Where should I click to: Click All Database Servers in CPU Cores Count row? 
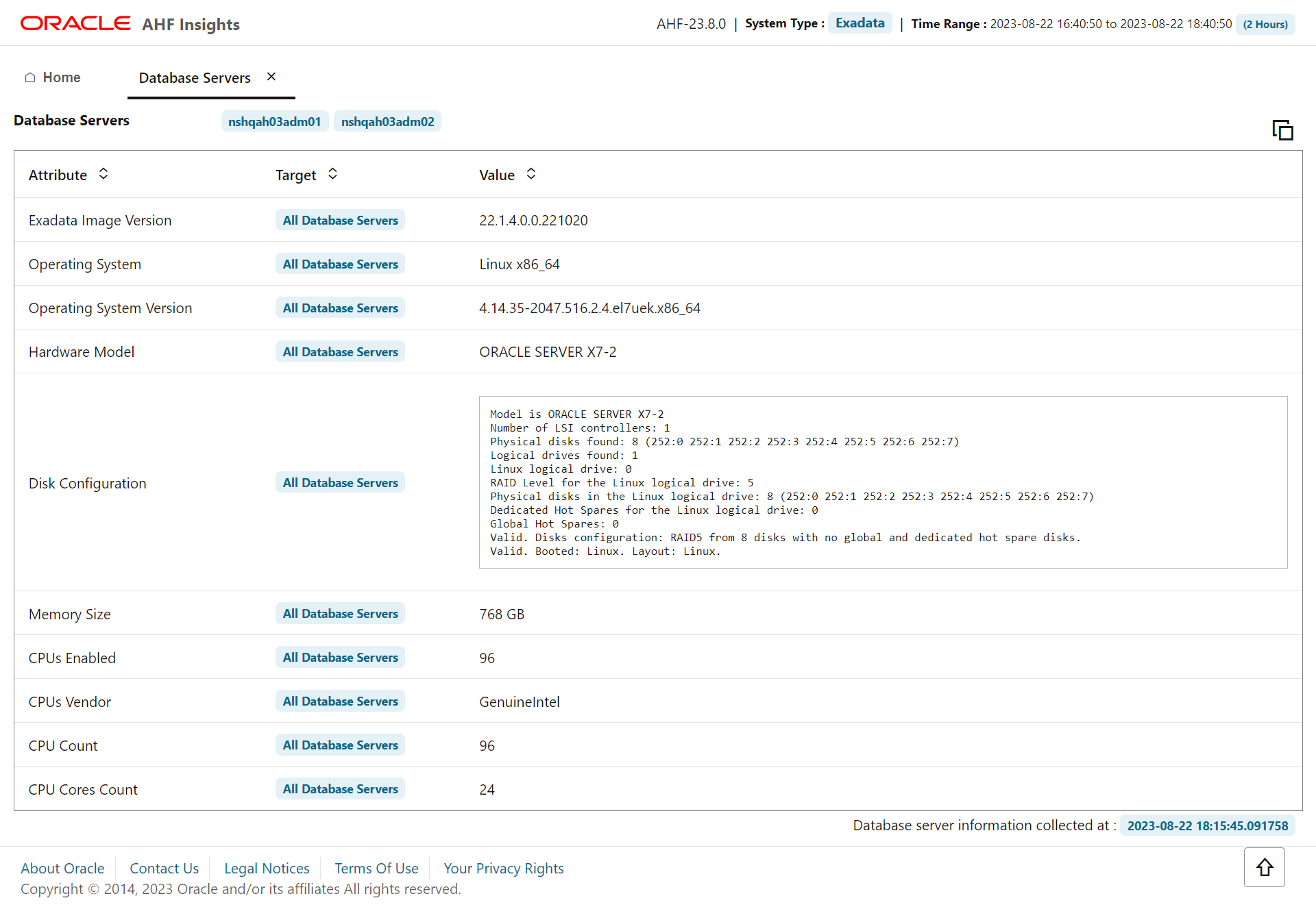(x=341, y=788)
